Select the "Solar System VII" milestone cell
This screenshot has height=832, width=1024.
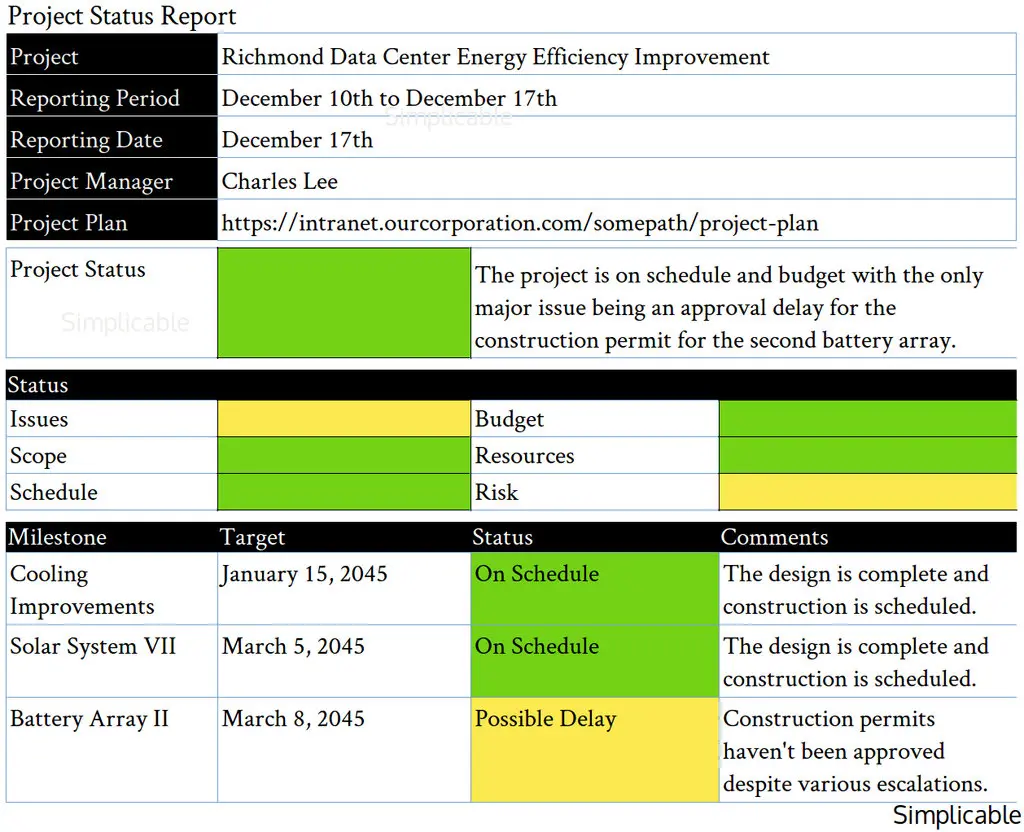tap(112, 662)
